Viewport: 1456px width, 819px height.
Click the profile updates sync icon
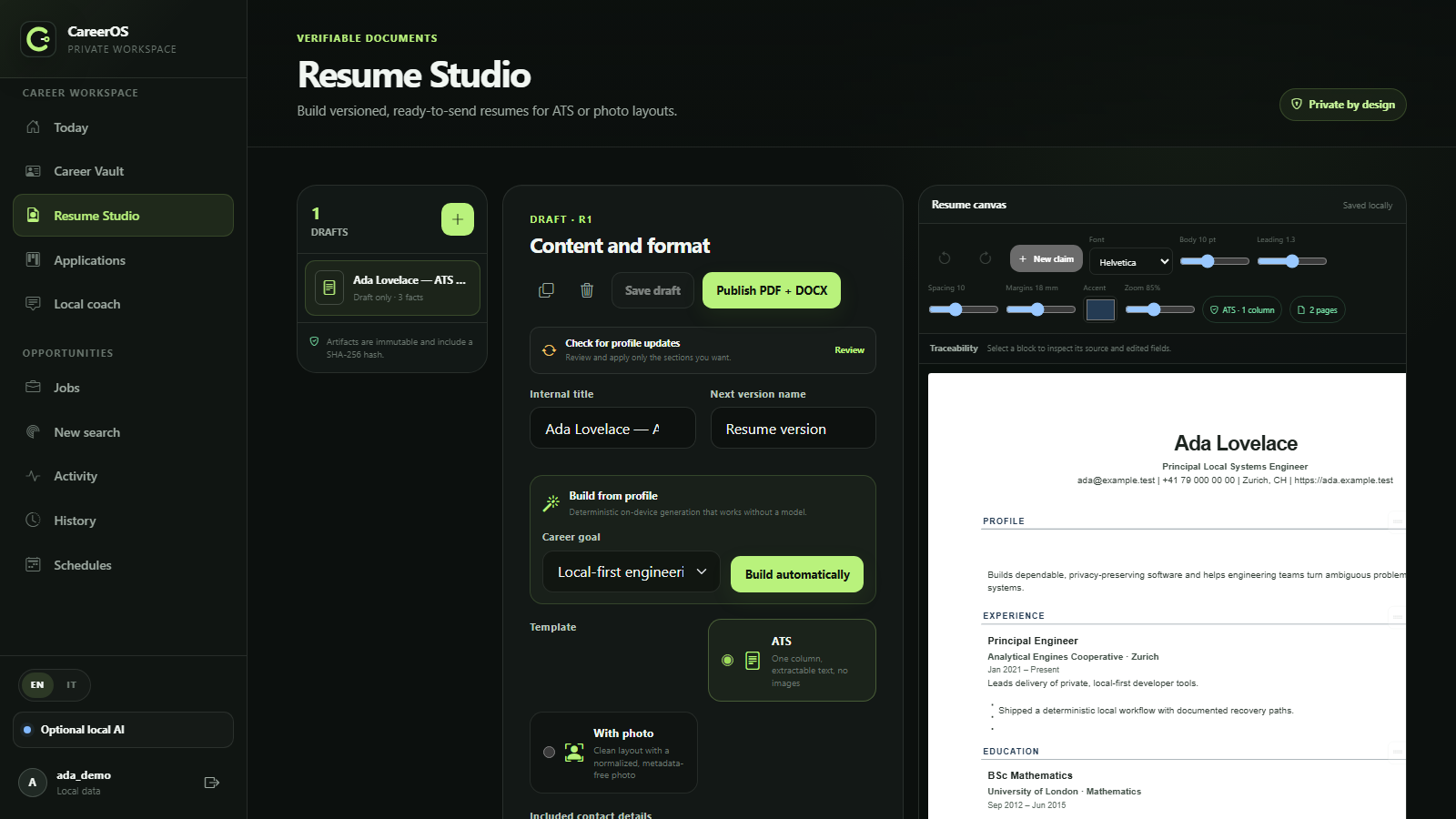(549, 350)
